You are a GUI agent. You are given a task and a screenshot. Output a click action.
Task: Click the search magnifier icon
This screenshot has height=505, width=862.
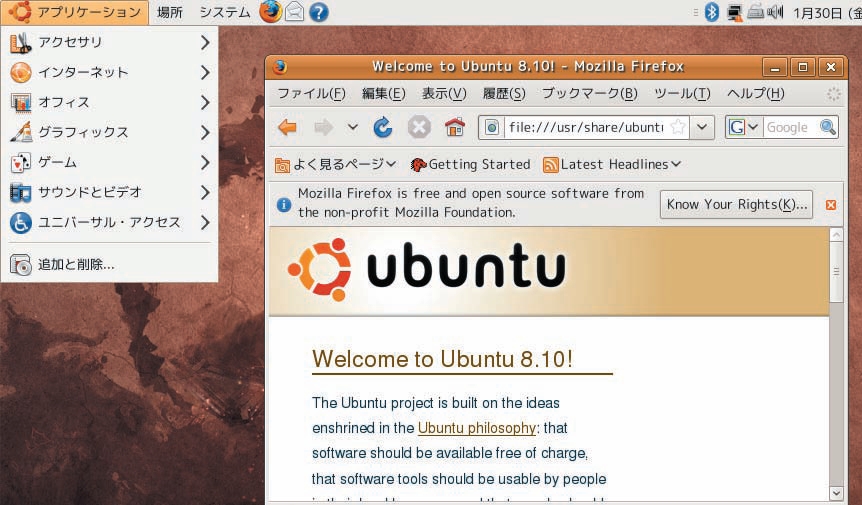click(827, 127)
